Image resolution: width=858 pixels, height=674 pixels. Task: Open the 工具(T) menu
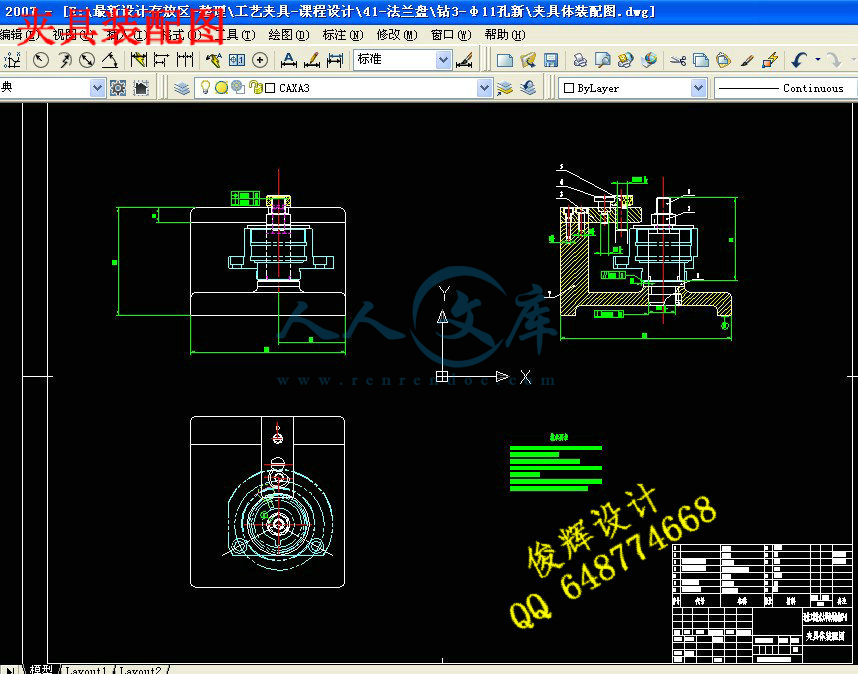point(235,35)
